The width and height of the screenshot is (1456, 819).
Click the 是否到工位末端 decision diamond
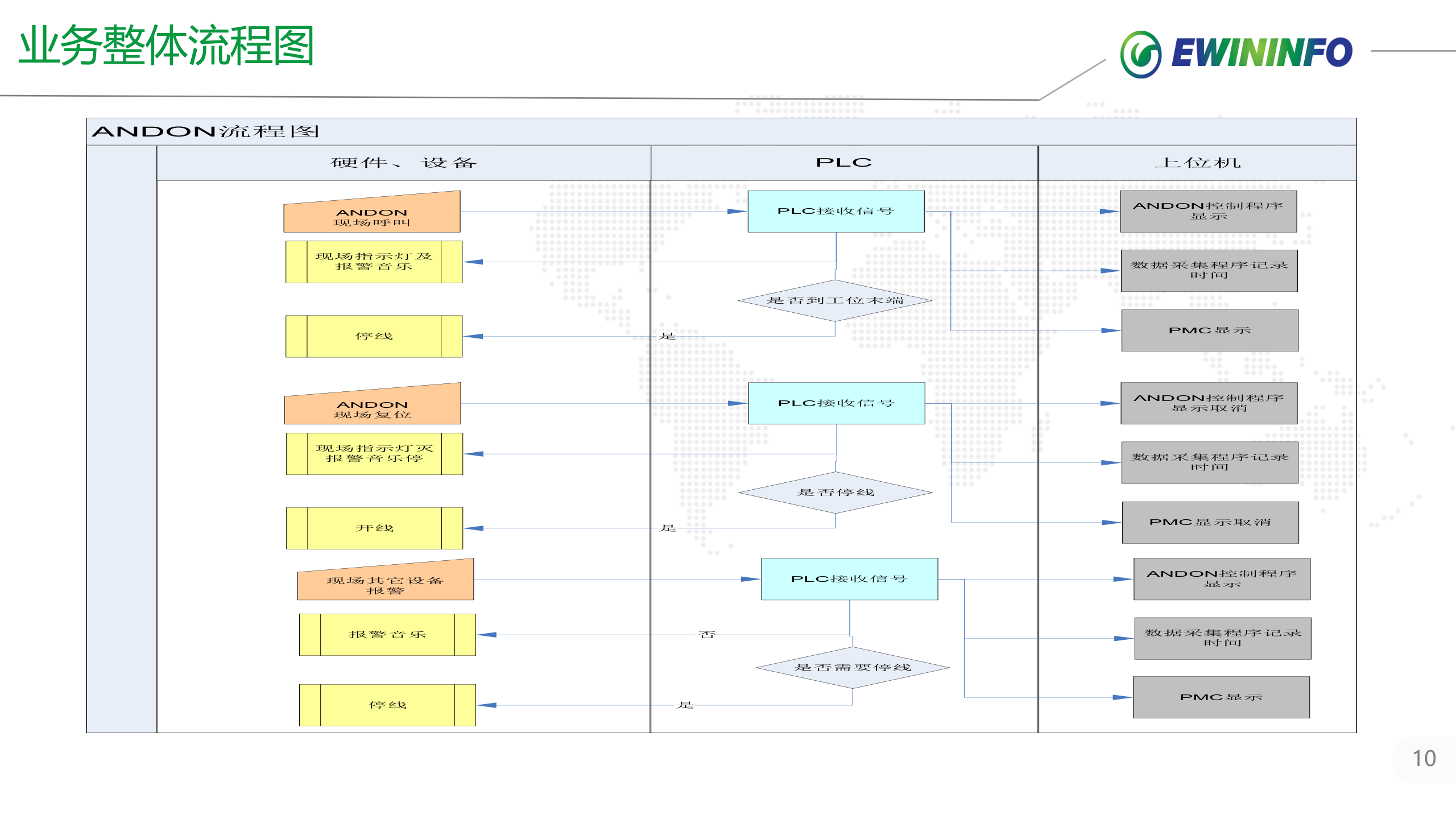click(834, 300)
